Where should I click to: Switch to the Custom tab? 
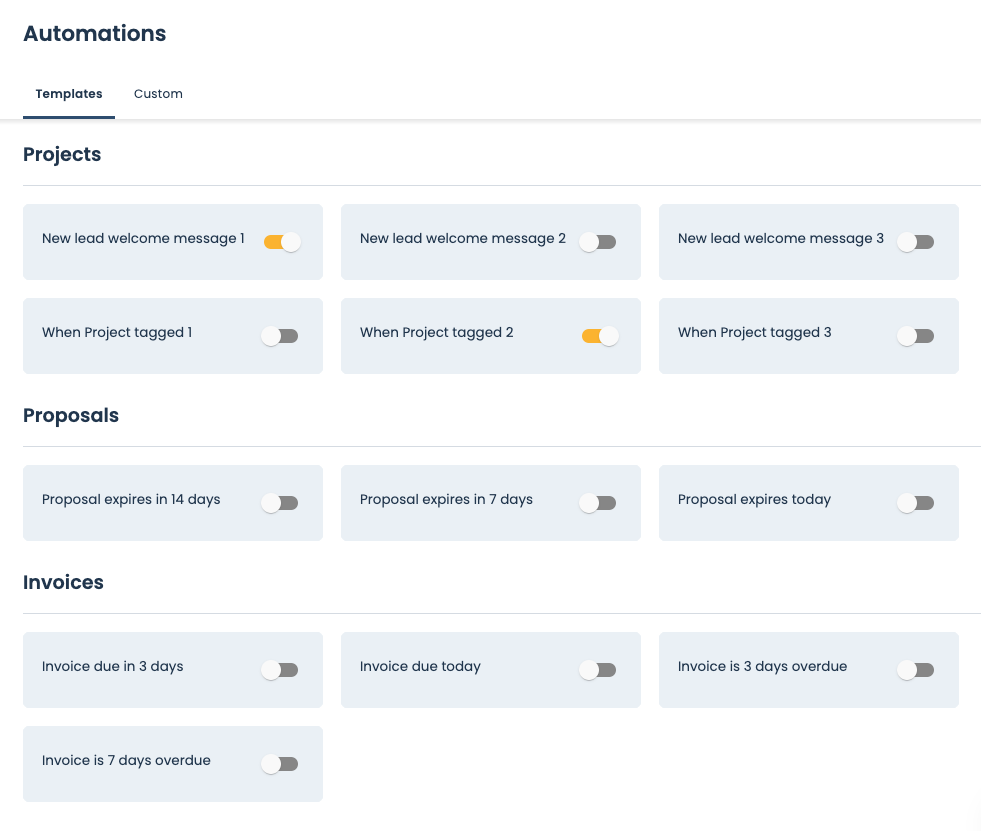(158, 94)
